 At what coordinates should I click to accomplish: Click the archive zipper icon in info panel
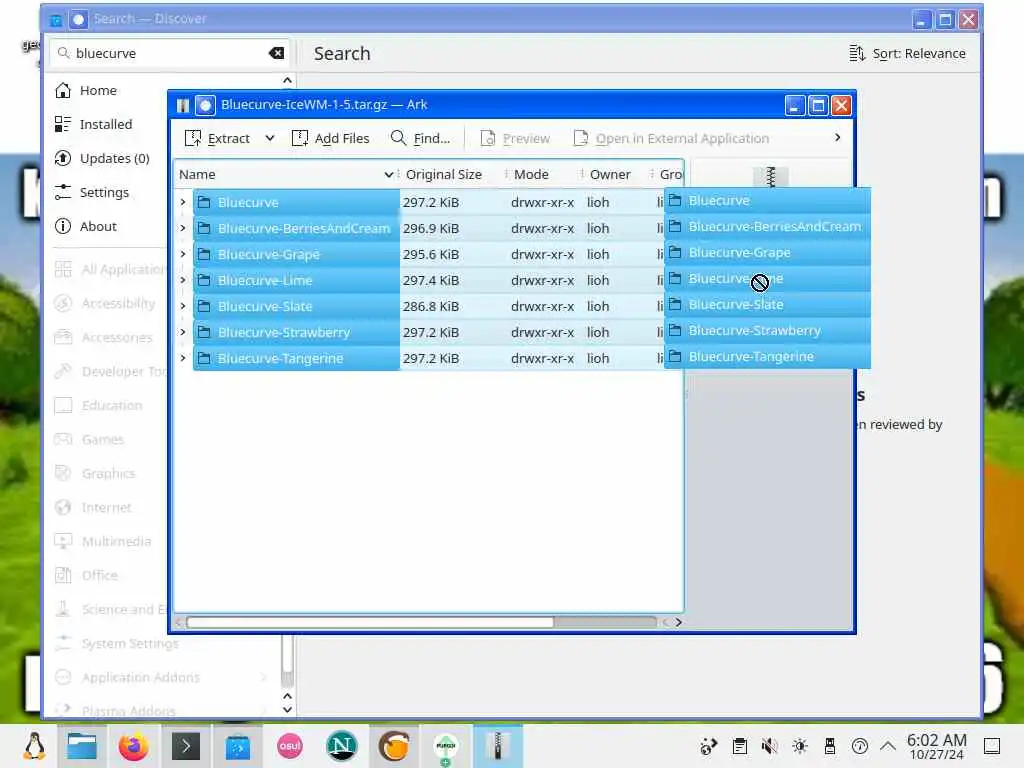click(771, 177)
